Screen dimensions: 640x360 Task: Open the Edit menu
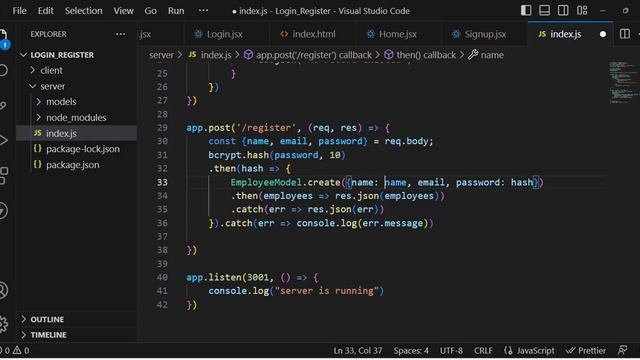tap(45, 11)
